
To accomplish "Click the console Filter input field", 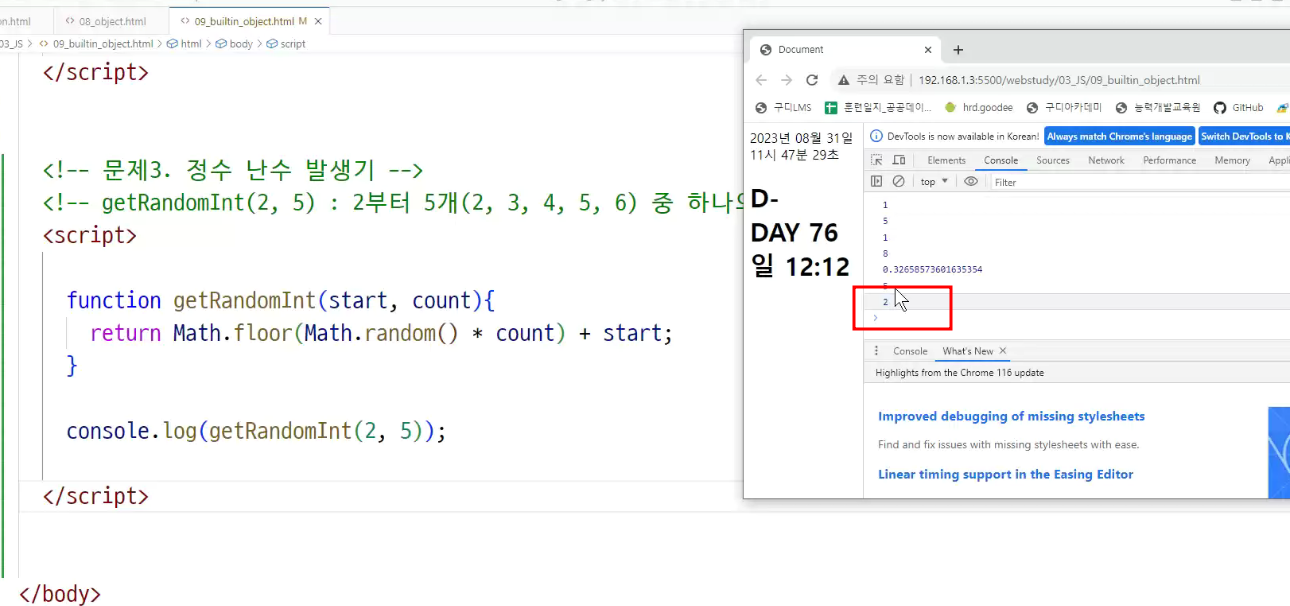I will pos(1138,182).
